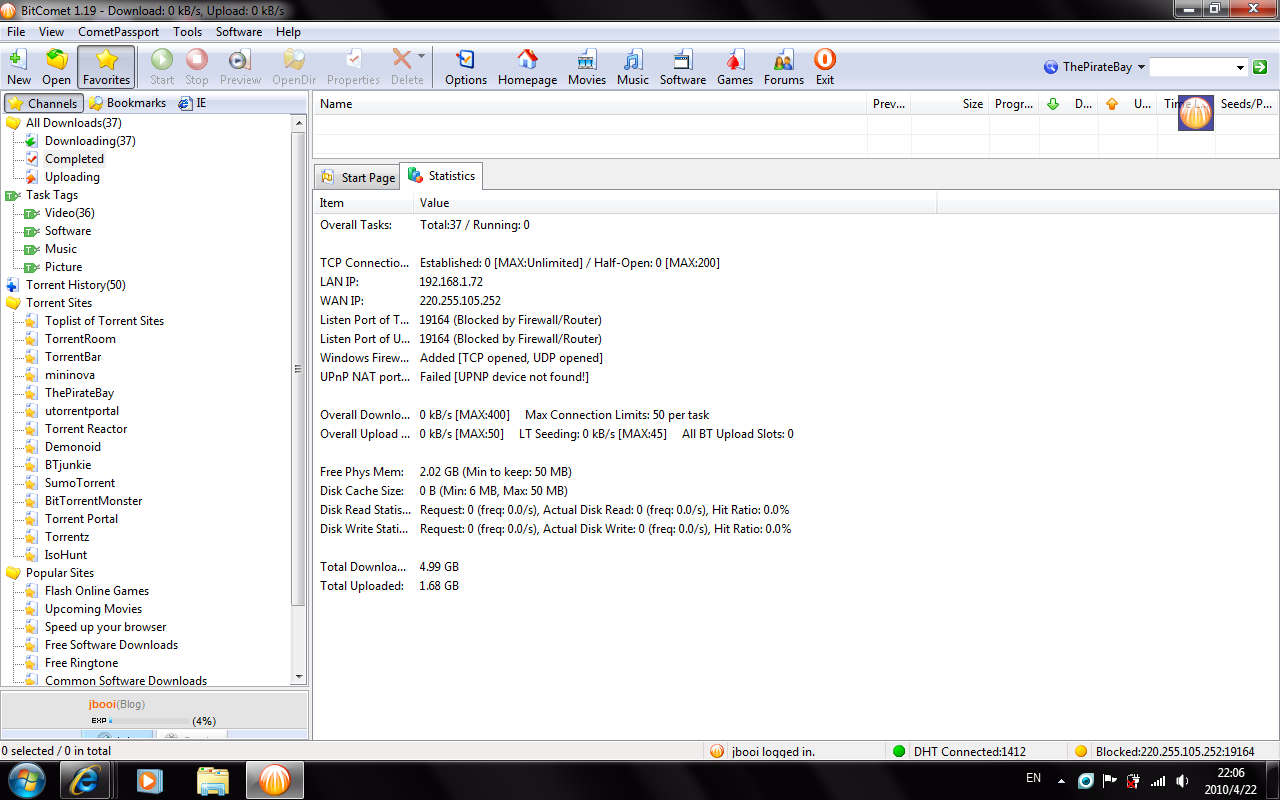Open the Forums toolbar icon
The width and height of the screenshot is (1280, 800).
(783, 66)
